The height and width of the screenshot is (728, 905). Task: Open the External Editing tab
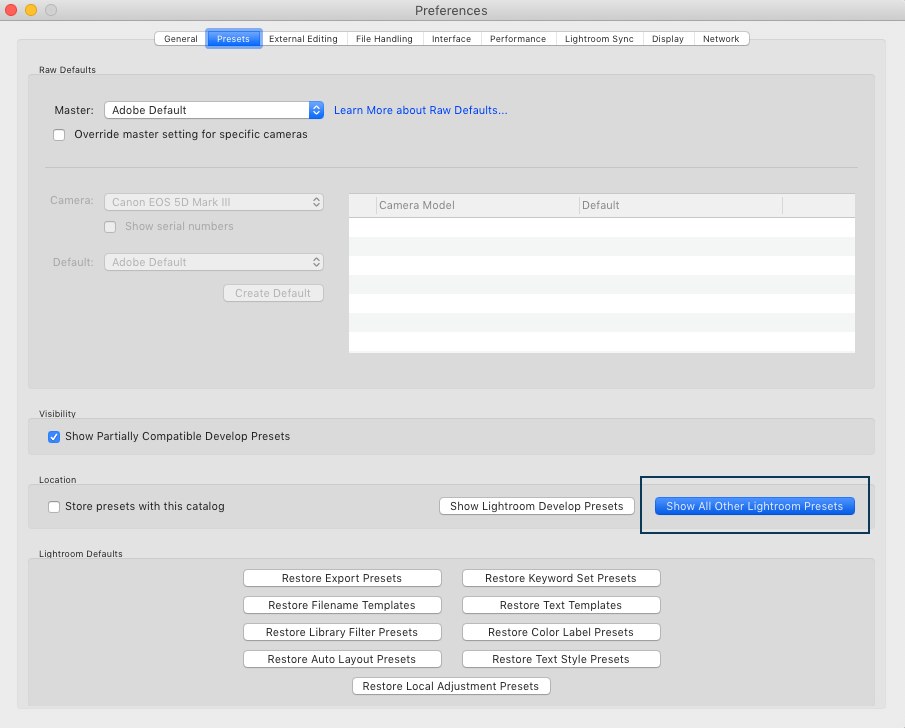click(302, 39)
